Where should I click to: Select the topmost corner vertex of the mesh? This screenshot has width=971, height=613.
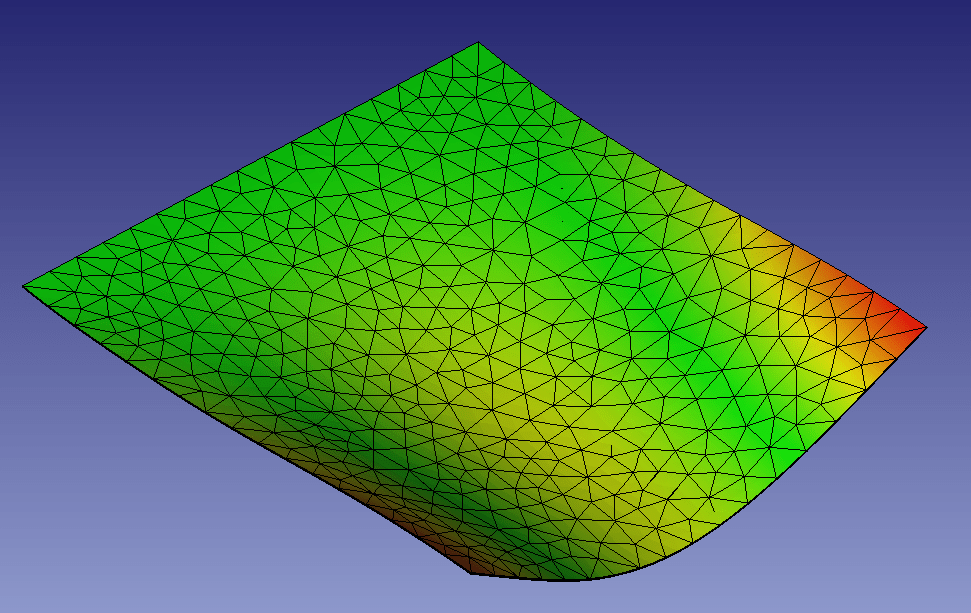(x=478, y=44)
